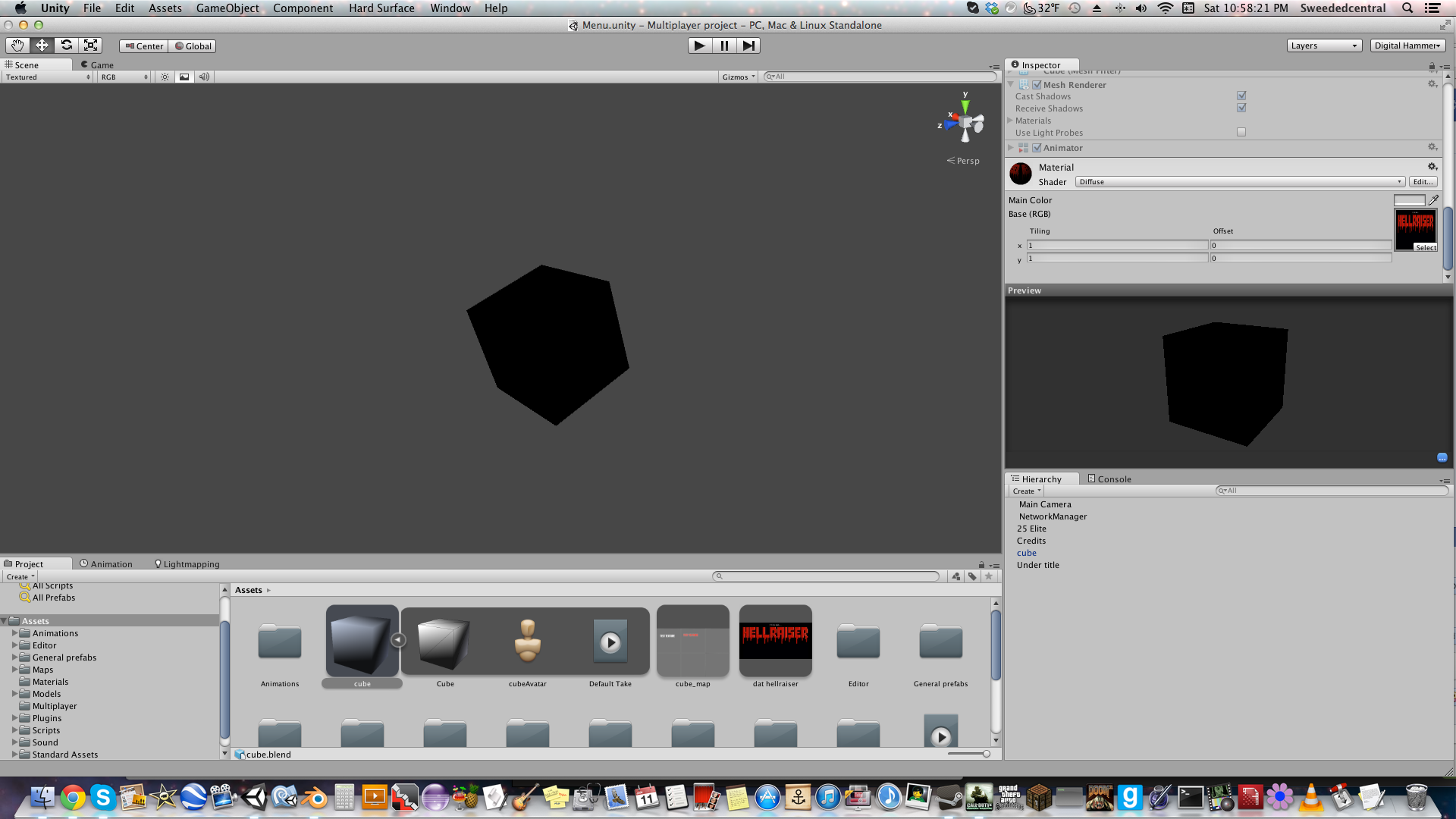Select the Scale transform tool

click(x=90, y=45)
